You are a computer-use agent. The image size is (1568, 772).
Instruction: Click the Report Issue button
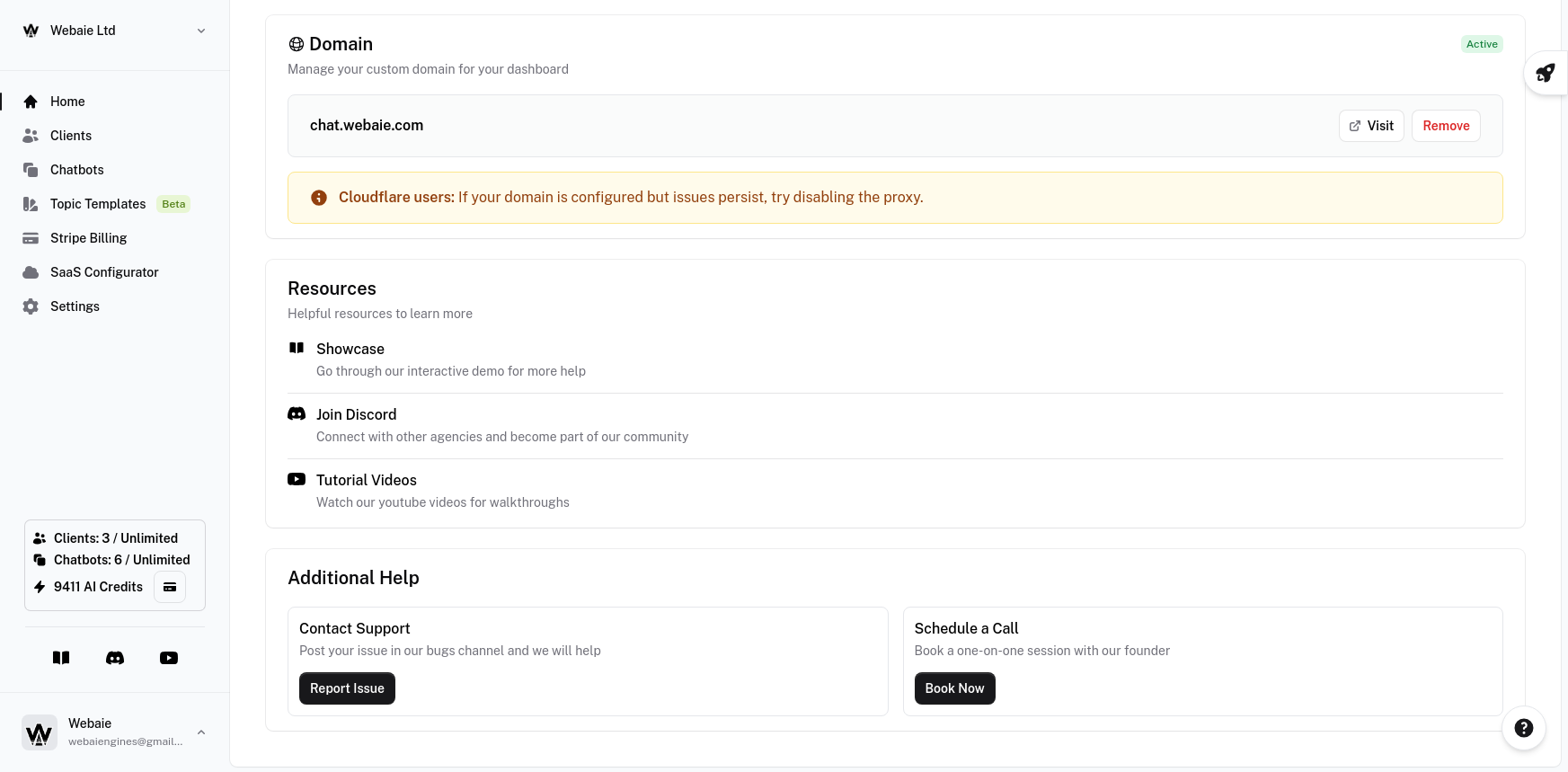(x=347, y=688)
